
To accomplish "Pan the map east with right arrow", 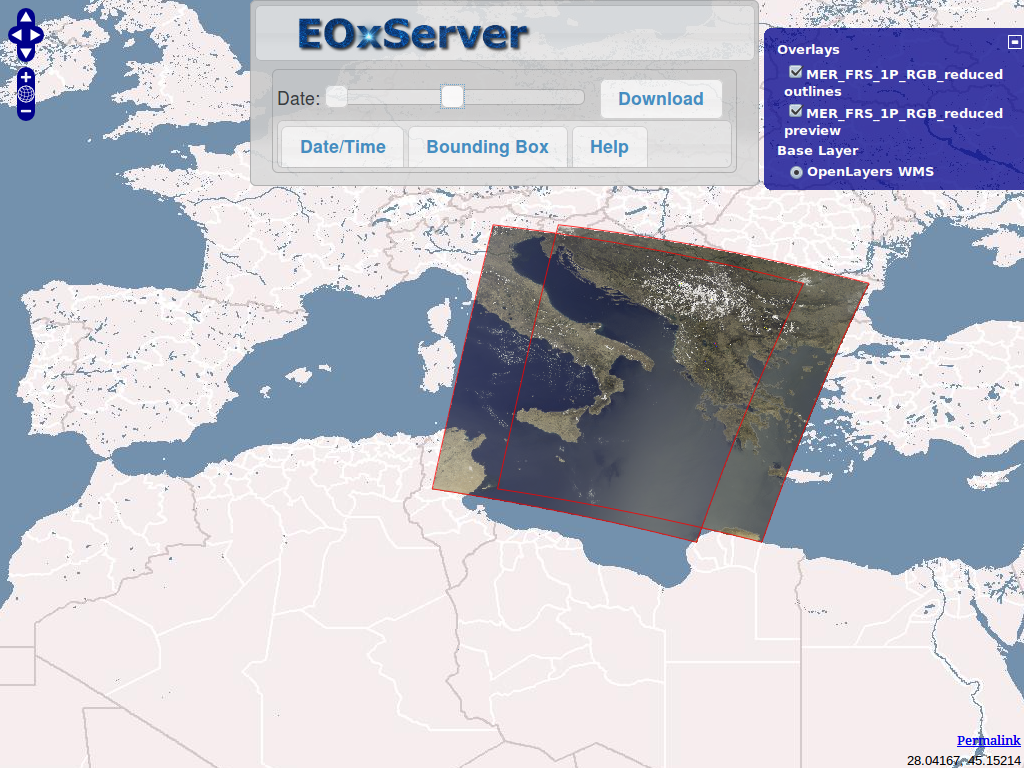I will (36, 35).
